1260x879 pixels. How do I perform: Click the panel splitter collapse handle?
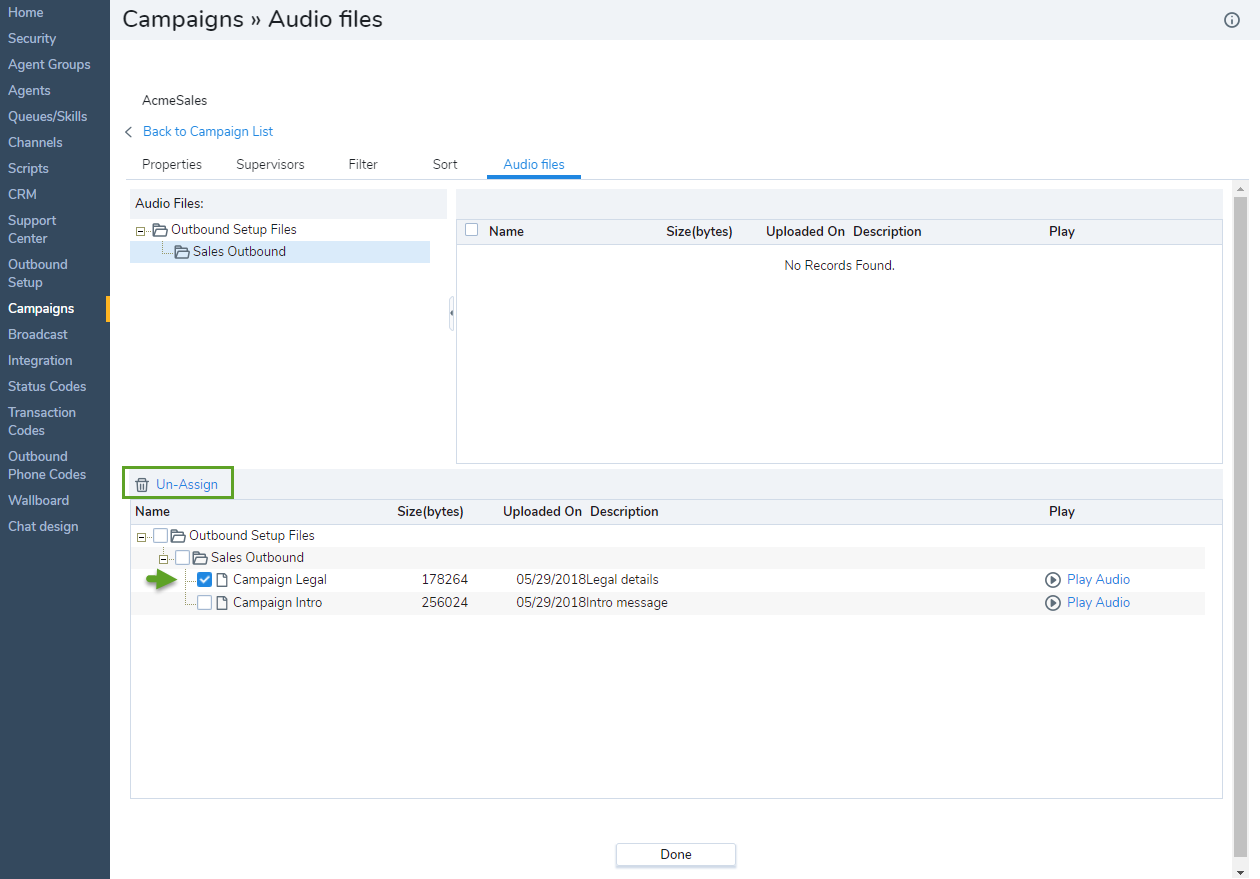point(451,313)
